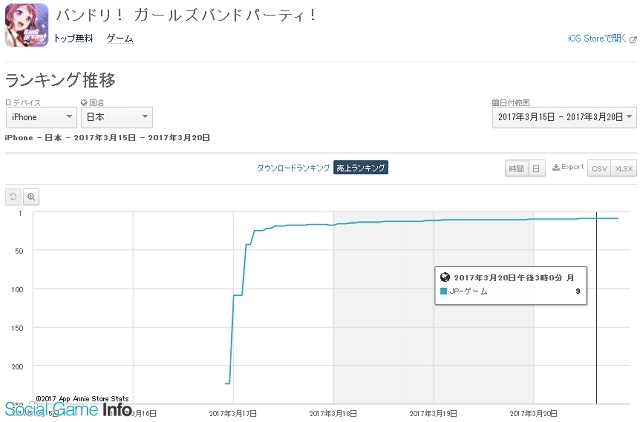
Task: Select the 売上ランキング tab
Action: coord(360,168)
